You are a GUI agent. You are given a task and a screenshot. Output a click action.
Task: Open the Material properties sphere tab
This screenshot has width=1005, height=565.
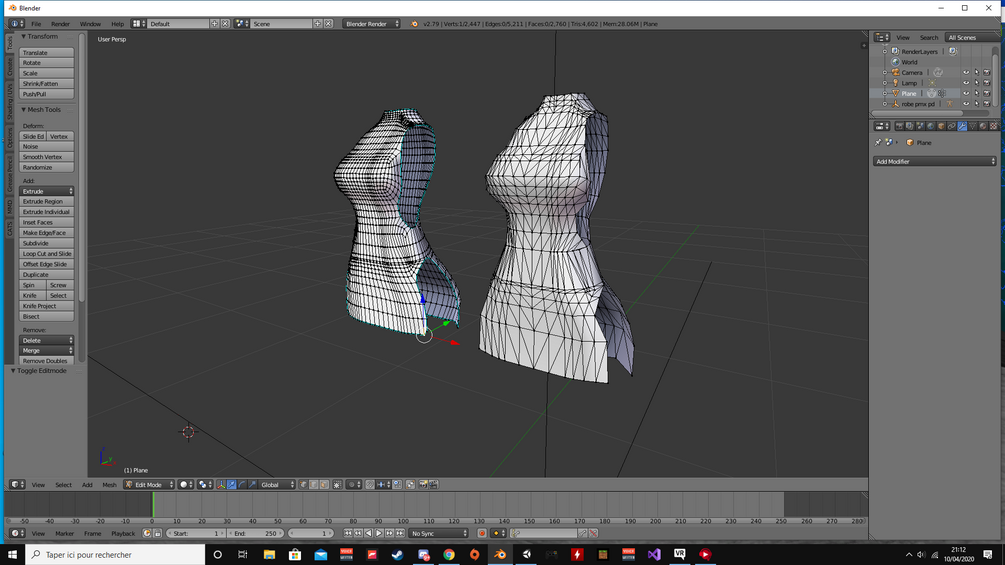(983, 126)
